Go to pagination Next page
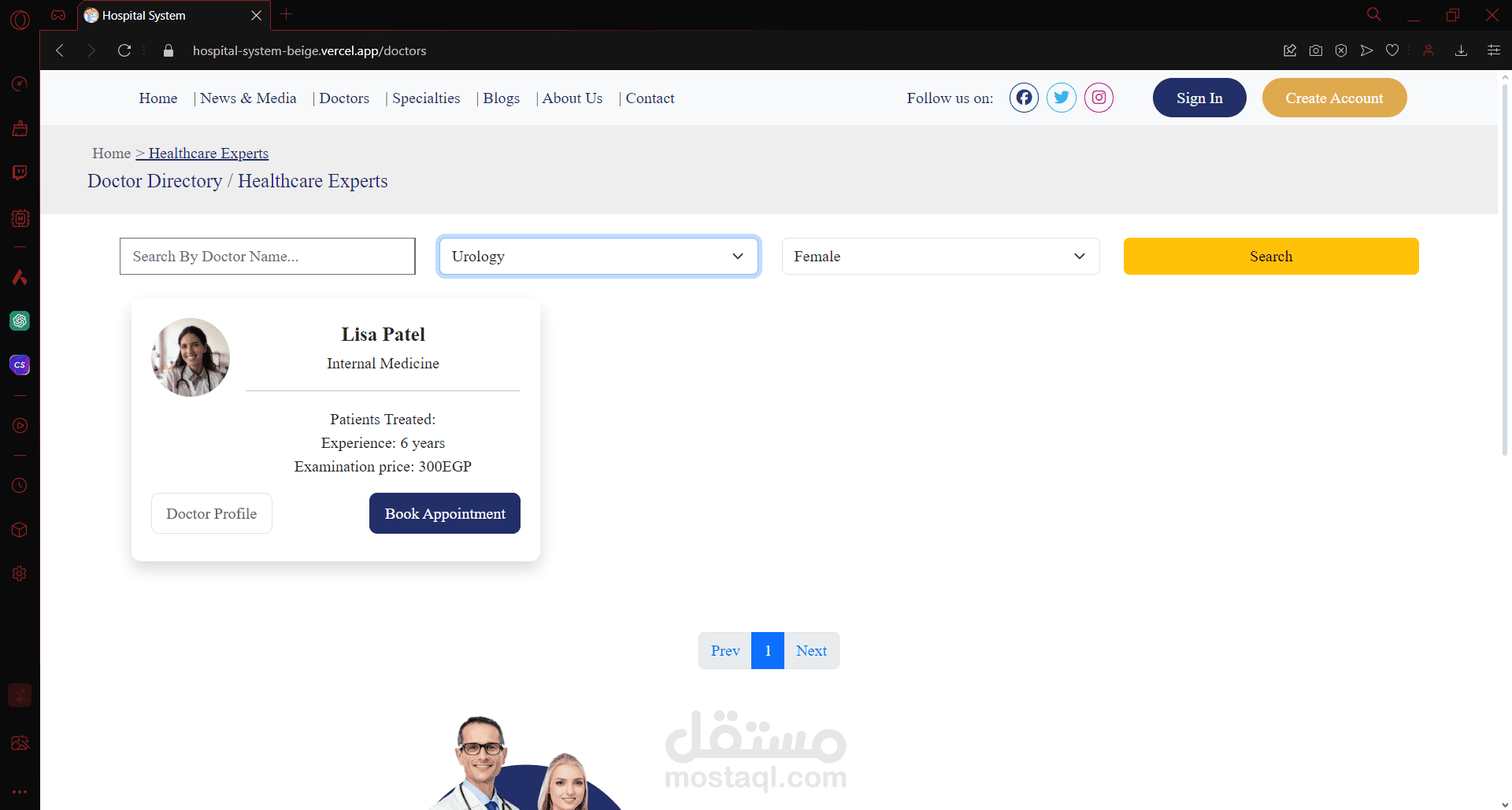Screen dimensions: 1512x810 coord(811,651)
